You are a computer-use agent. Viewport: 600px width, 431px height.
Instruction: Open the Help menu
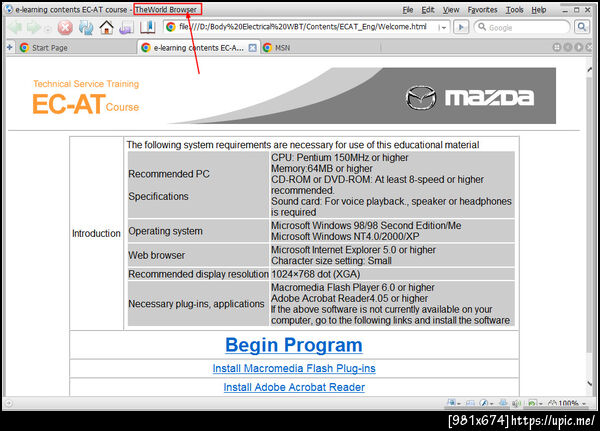click(538, 10)
